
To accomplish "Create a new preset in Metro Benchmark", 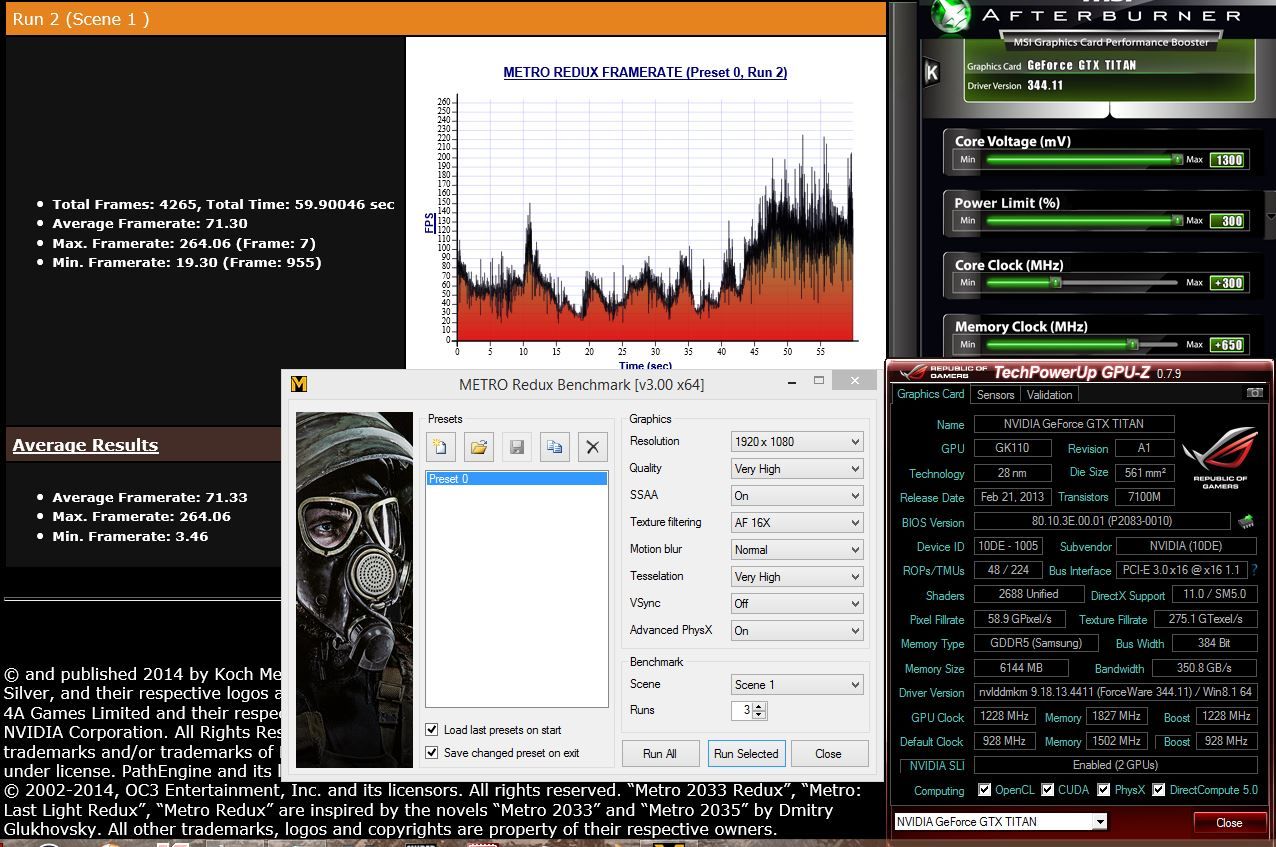I will click(x=441, y=447).
